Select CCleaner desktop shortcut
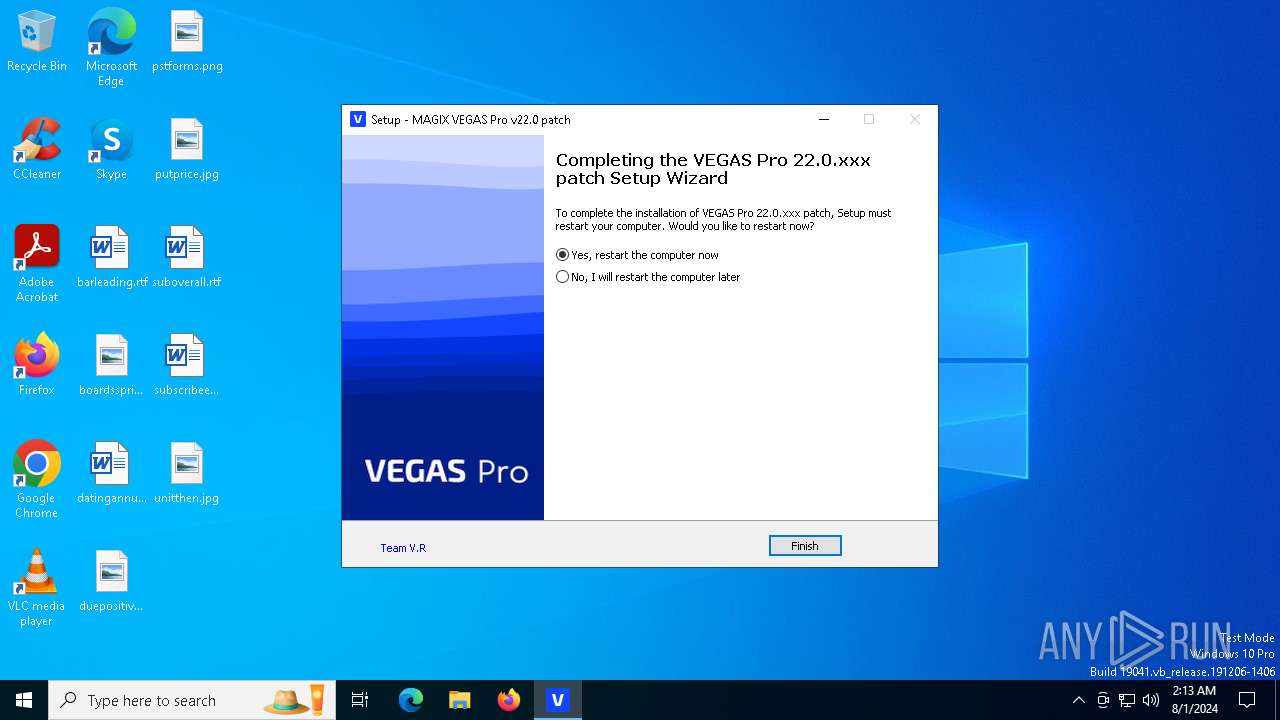The height and width of the screenshot is (720, 1280). [37, 150]
